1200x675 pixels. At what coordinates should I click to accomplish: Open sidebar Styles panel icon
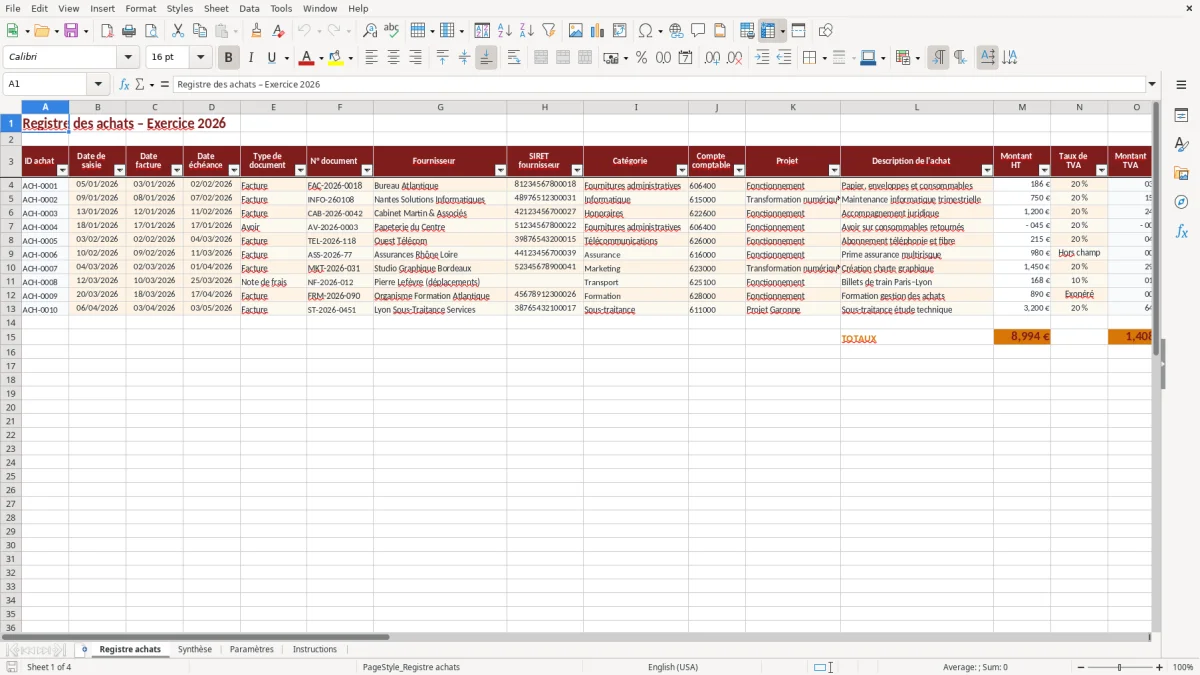[1181, 144]
